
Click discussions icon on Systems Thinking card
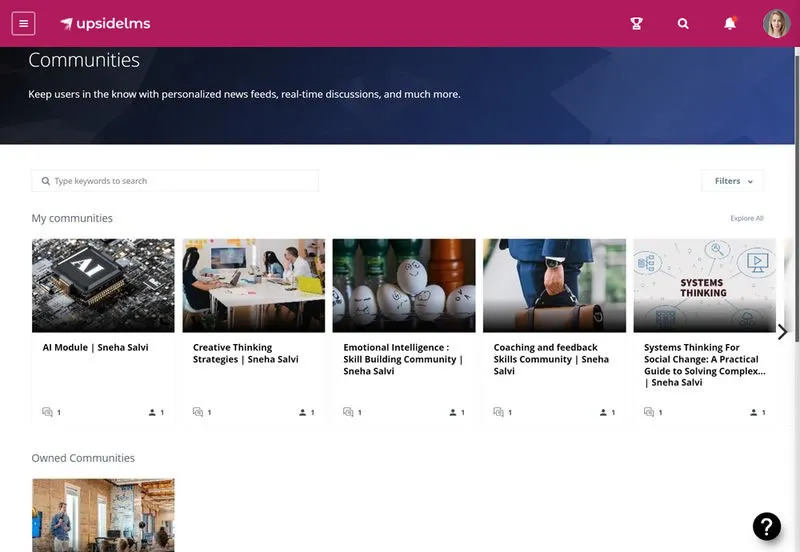click(649, 412)
